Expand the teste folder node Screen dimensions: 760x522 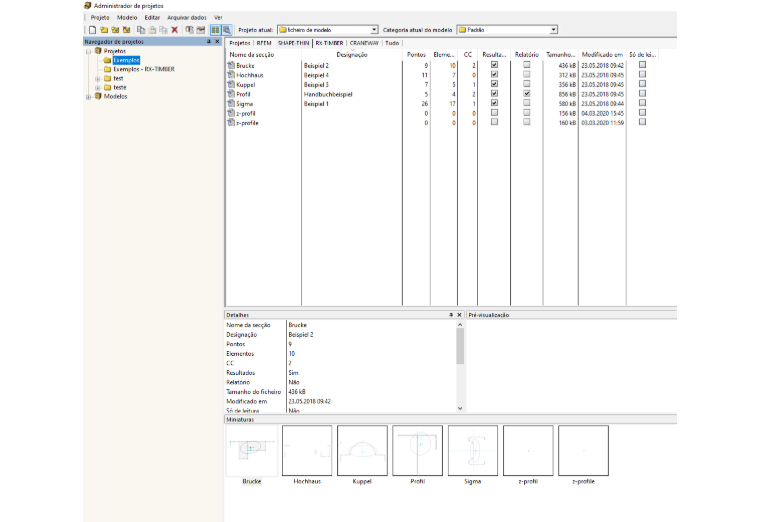click(x=98, y=88)
